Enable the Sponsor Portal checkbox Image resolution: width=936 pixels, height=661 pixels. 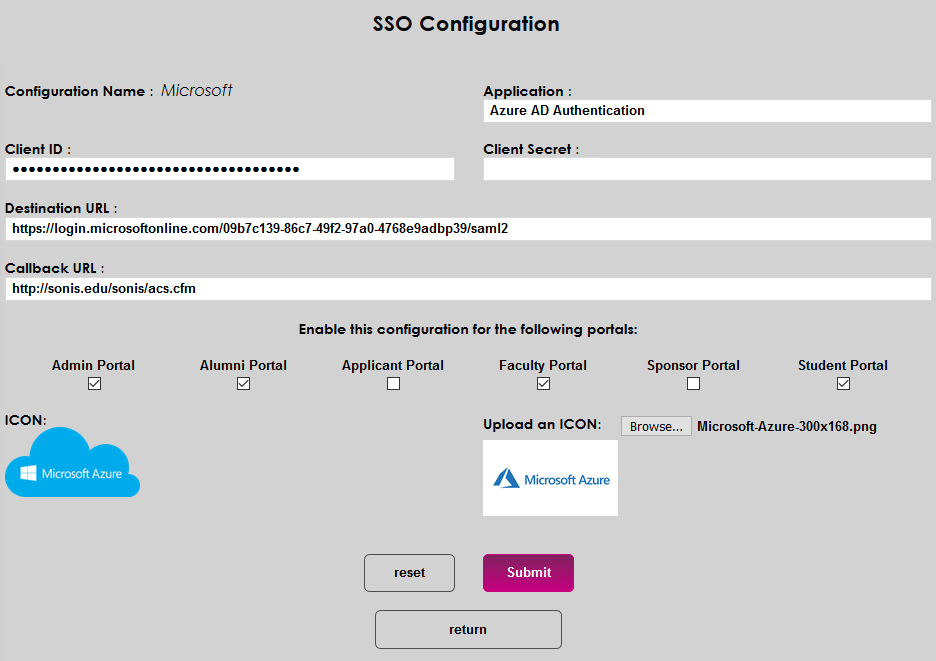pyautogui.click(x=693, y=383)
